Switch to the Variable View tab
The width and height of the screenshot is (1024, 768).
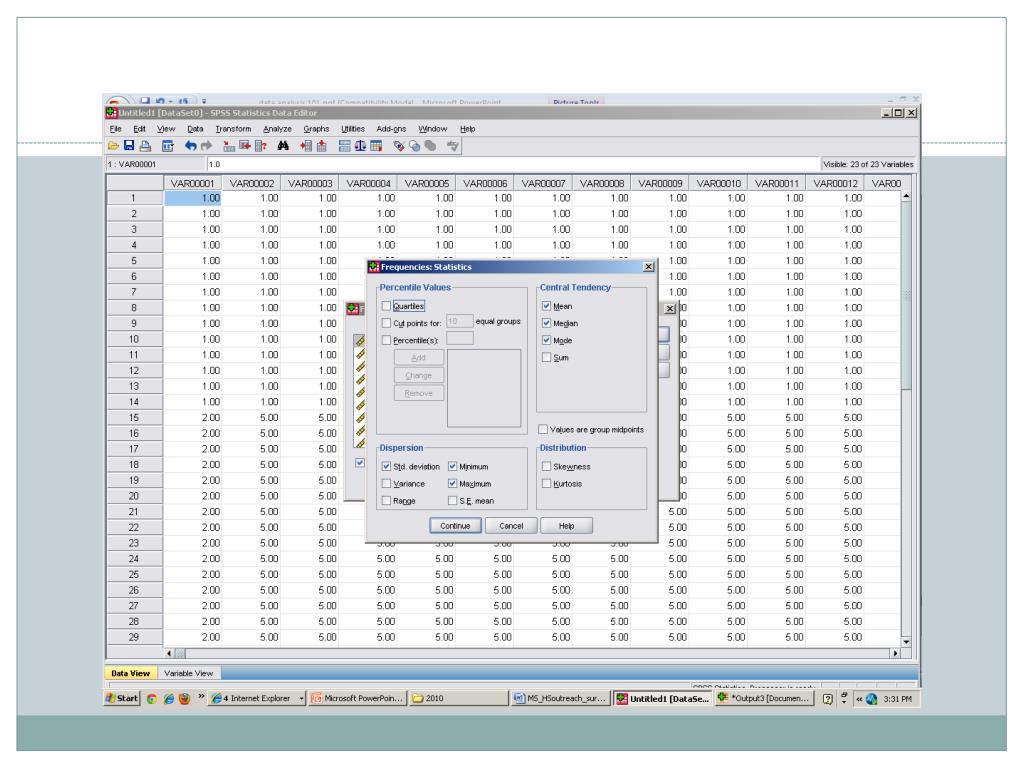(x=188, y=673)
